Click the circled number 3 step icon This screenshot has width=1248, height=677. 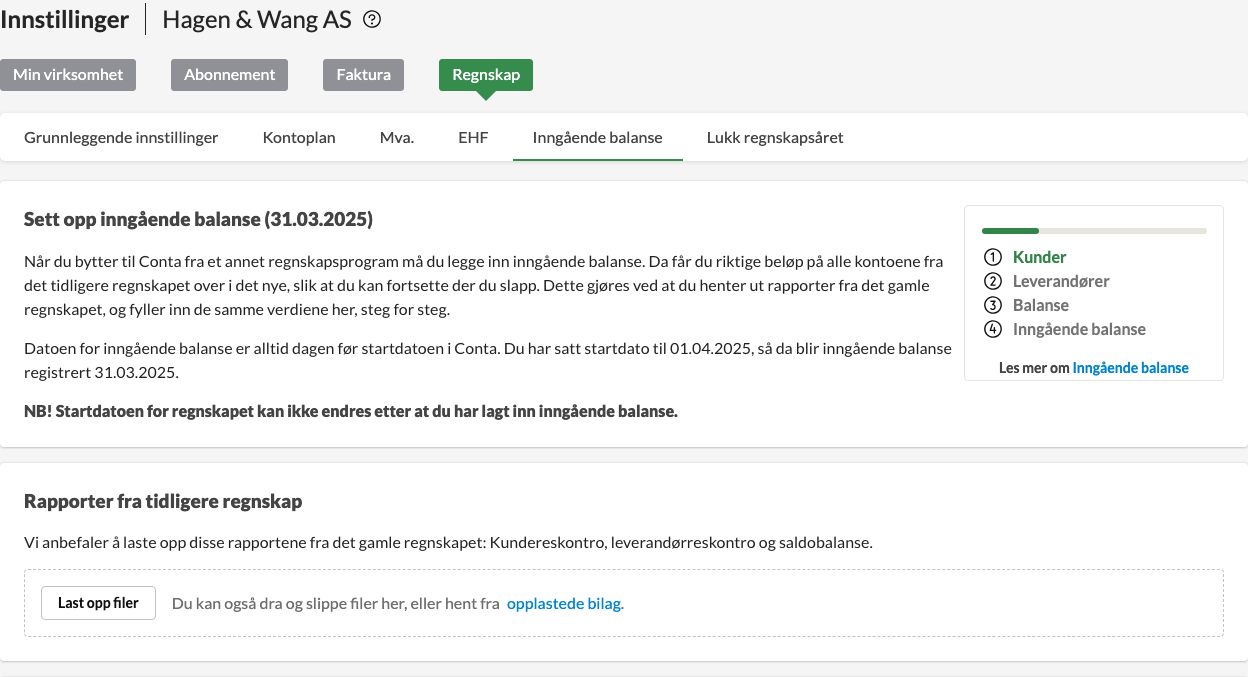(992, 305)
